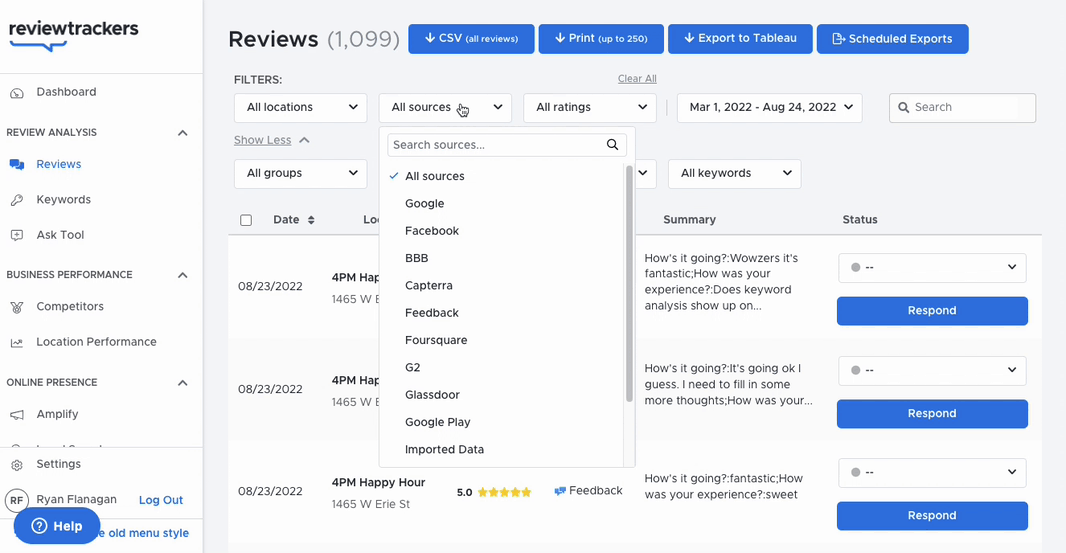Open Location Performance in sidebar
This screenshot has height=553, width=1066.
97,342
